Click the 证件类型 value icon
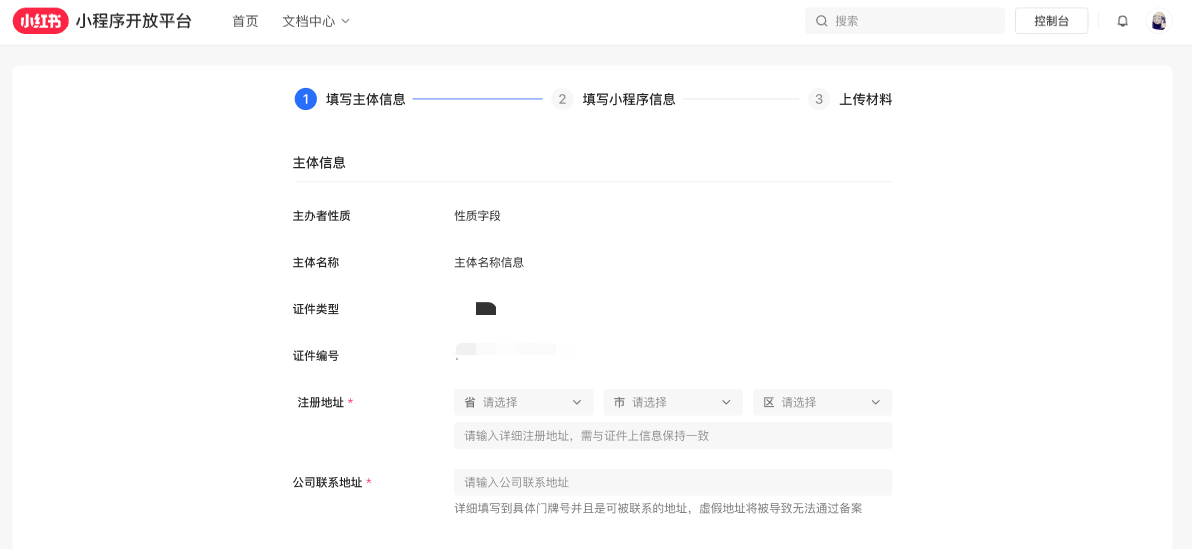This screenshot has width=1192, height=549. 486,309
